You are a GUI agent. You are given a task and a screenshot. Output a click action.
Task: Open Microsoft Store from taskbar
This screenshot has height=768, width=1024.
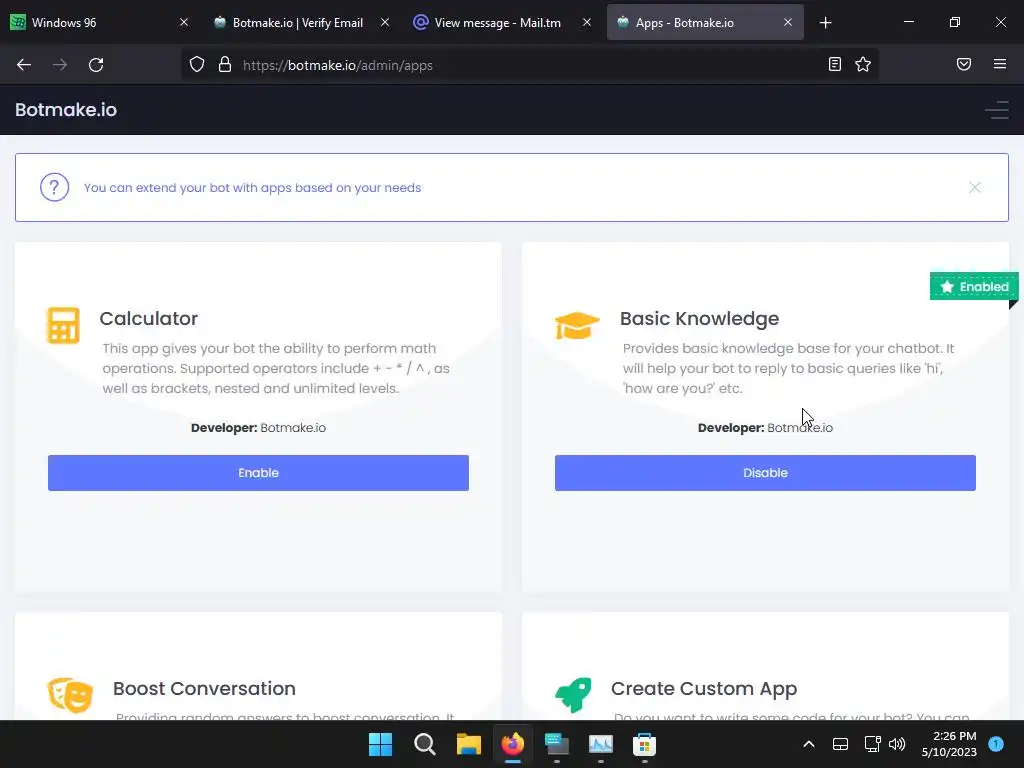pos(645,744)
